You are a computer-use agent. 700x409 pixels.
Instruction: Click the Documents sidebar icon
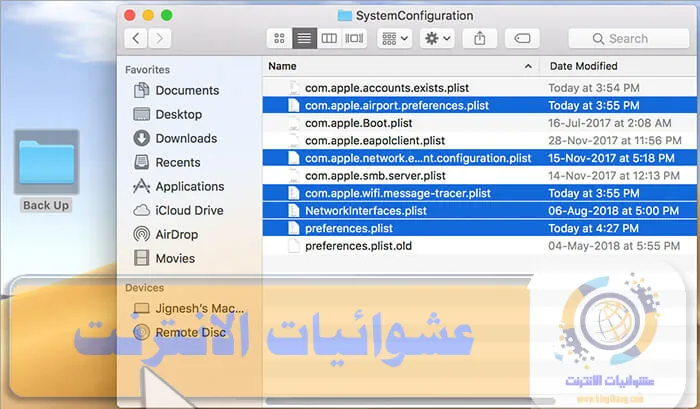point(142,90)
